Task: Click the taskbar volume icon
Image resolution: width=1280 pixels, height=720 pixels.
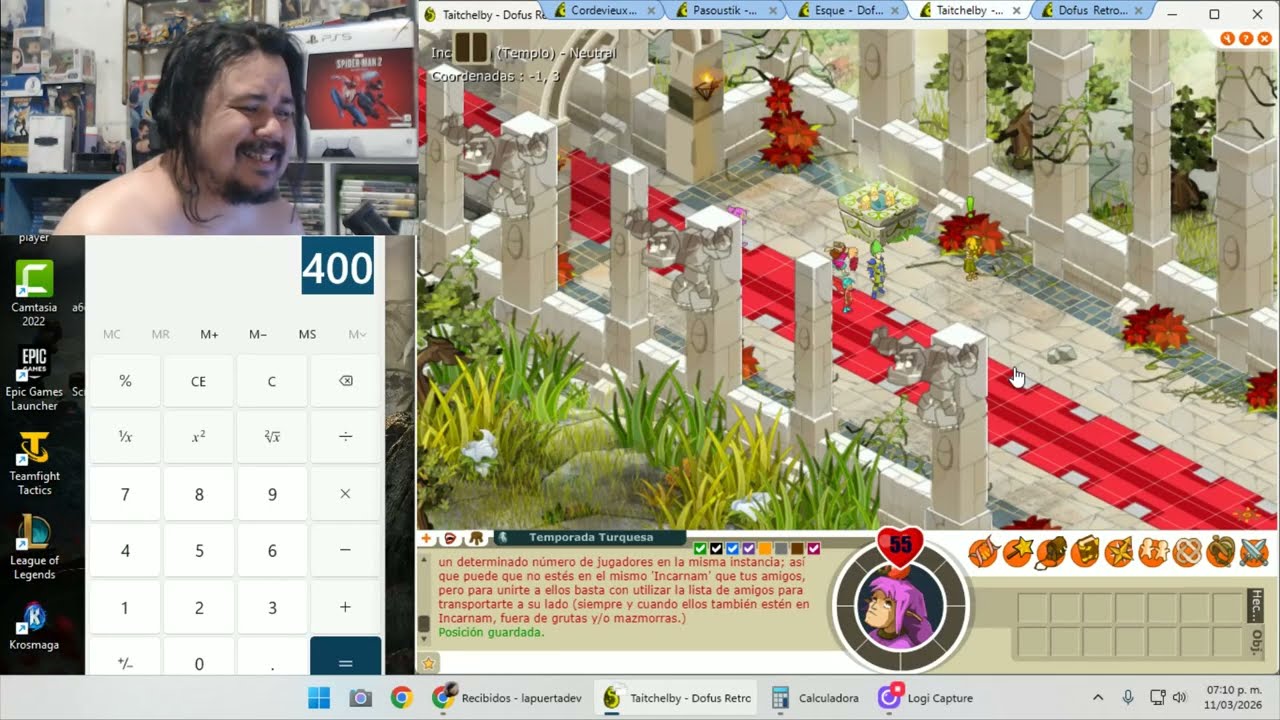Action: point(1179,698)
